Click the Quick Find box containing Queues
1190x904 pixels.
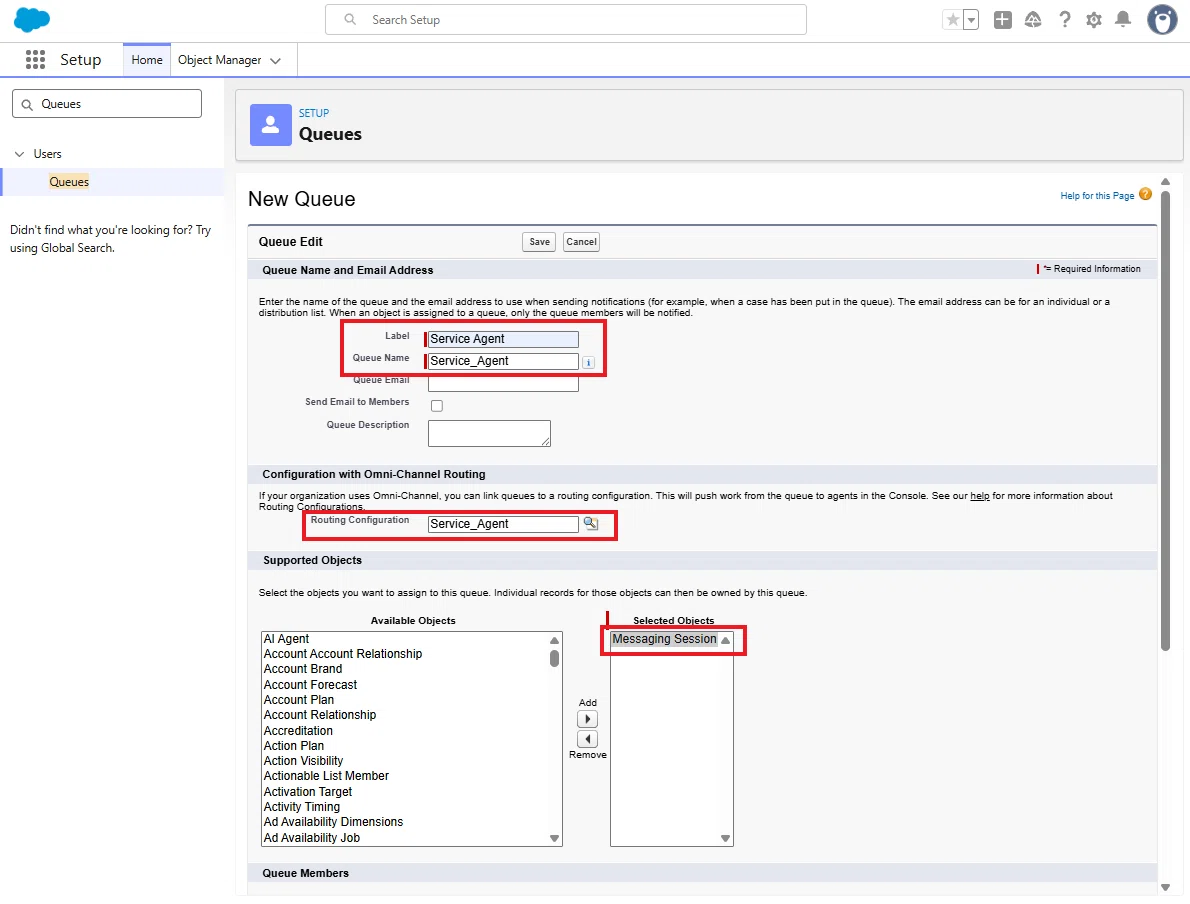[107, 104]
